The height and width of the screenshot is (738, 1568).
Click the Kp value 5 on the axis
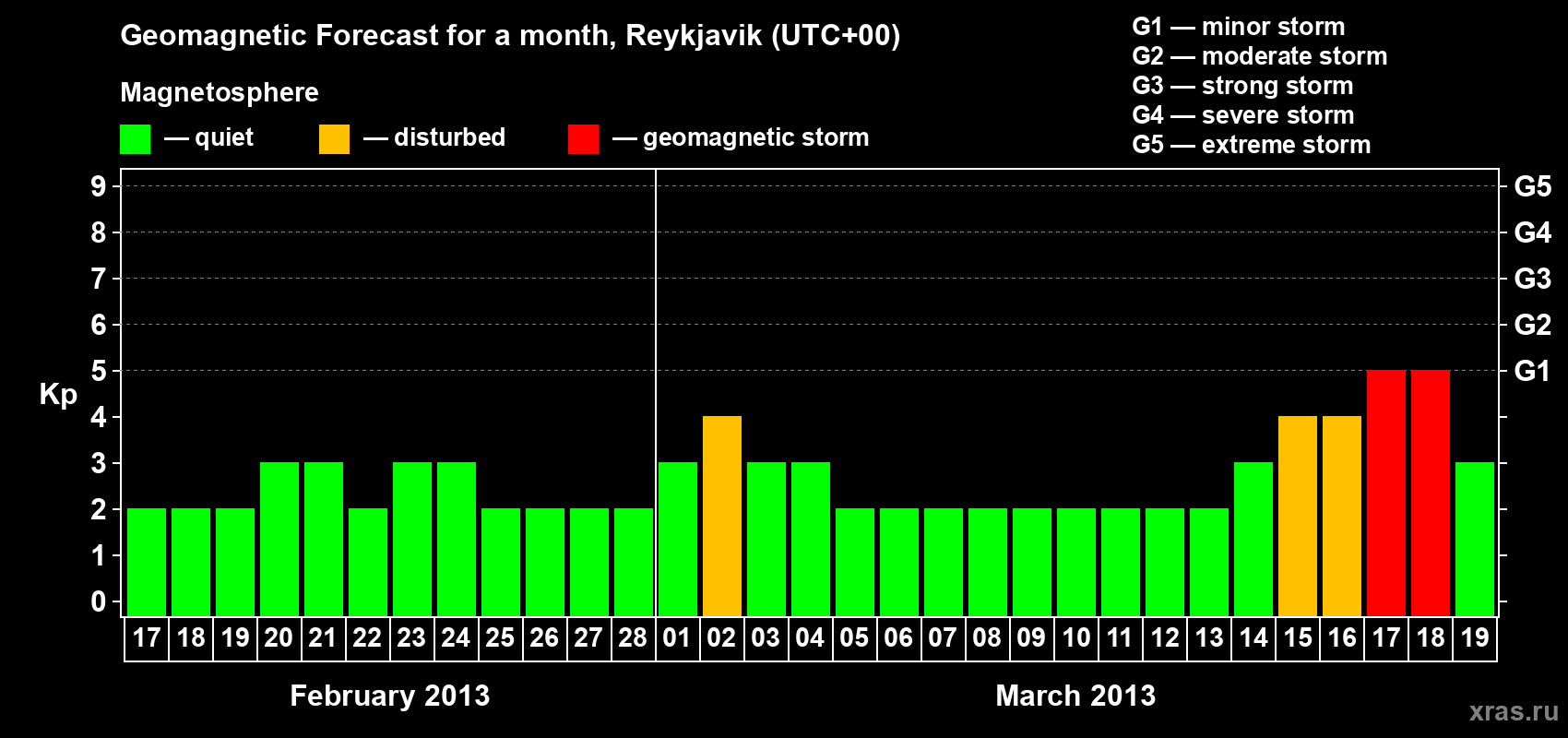pos(99,371)
